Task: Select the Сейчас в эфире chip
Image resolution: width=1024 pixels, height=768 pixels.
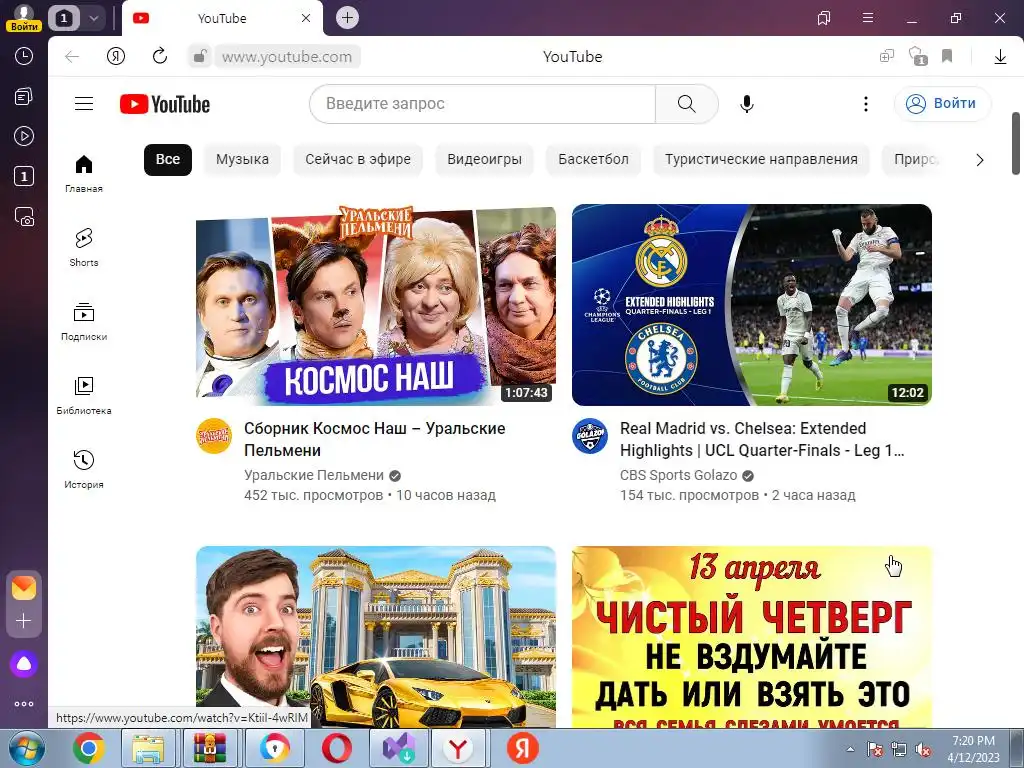Action: [358, 159]
